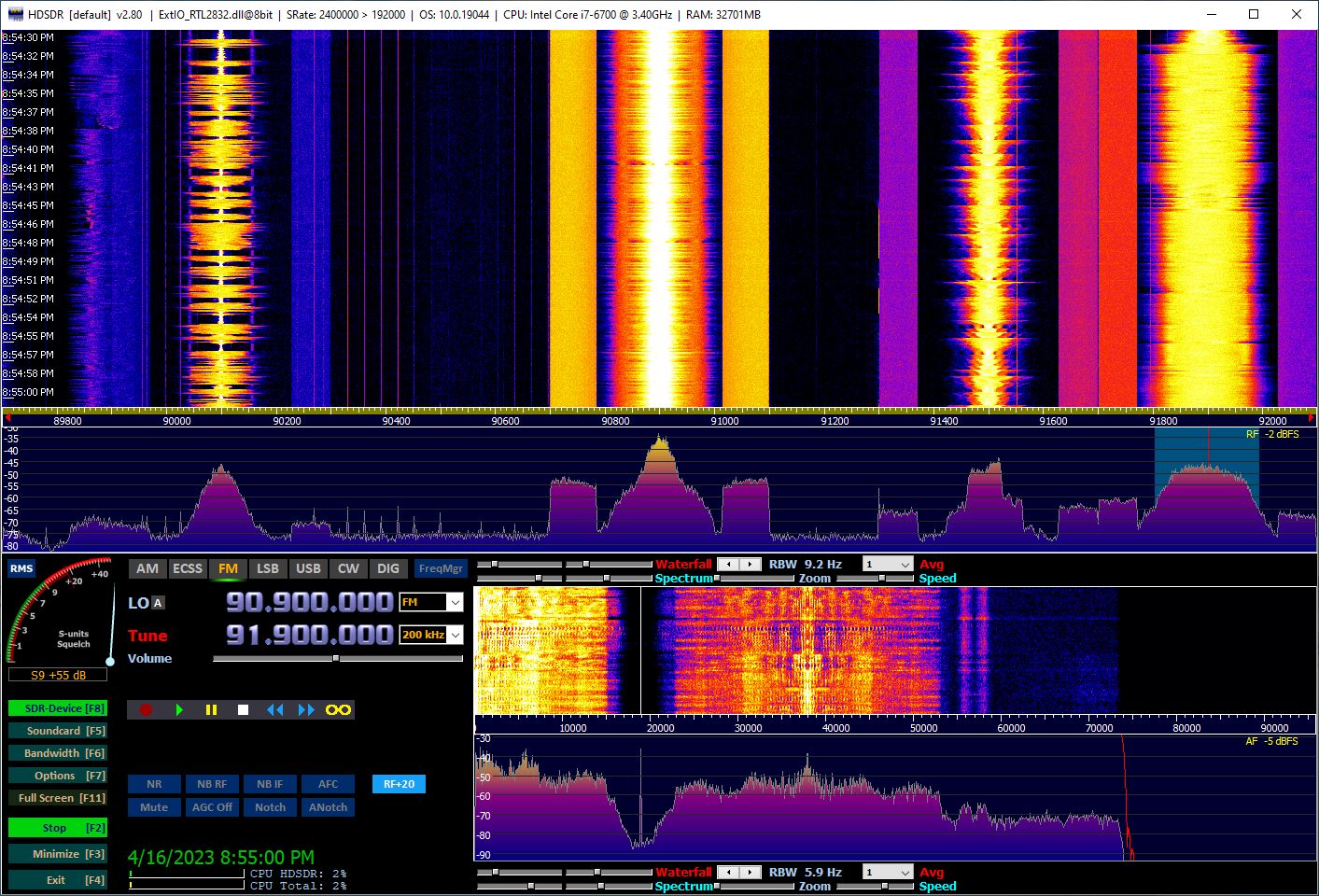This screenshot has height=896, width=1319.
Task: Open the LO FM band dropdown
Action: click(431, 603)
